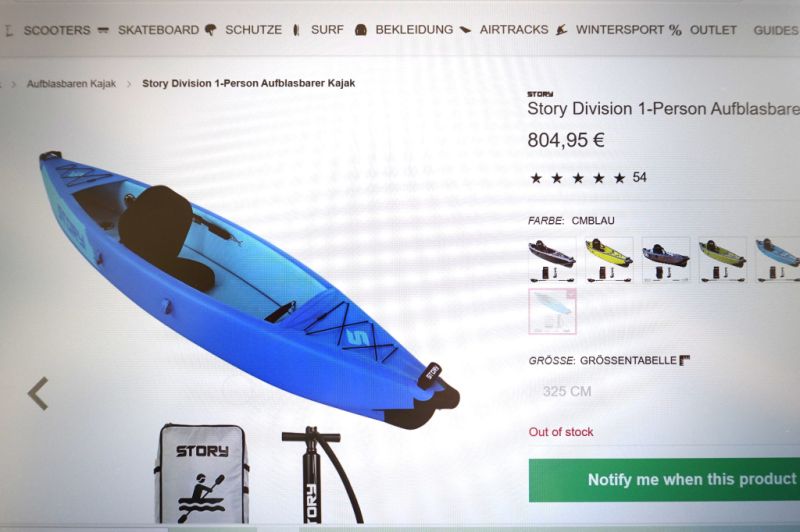This screenshot has width=800, height=532.
Task: Show the previous product image arrow
Action: (38, 393)
